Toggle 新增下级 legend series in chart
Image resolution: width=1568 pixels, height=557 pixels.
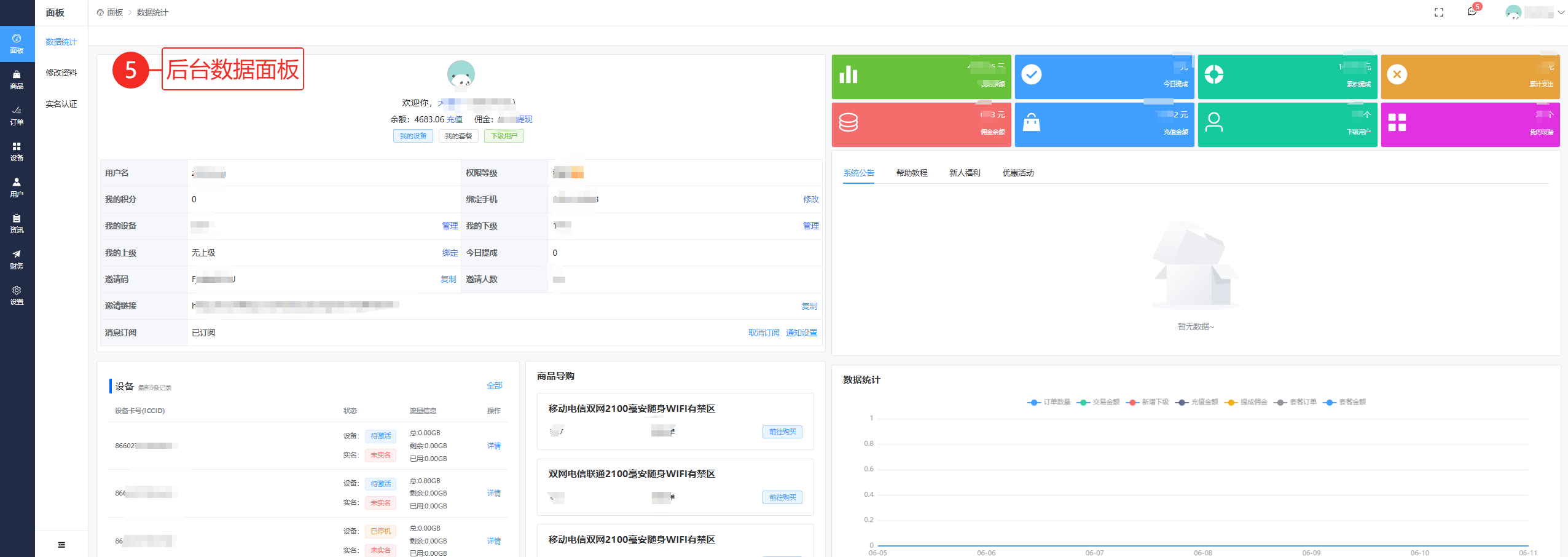(1147, 402)
